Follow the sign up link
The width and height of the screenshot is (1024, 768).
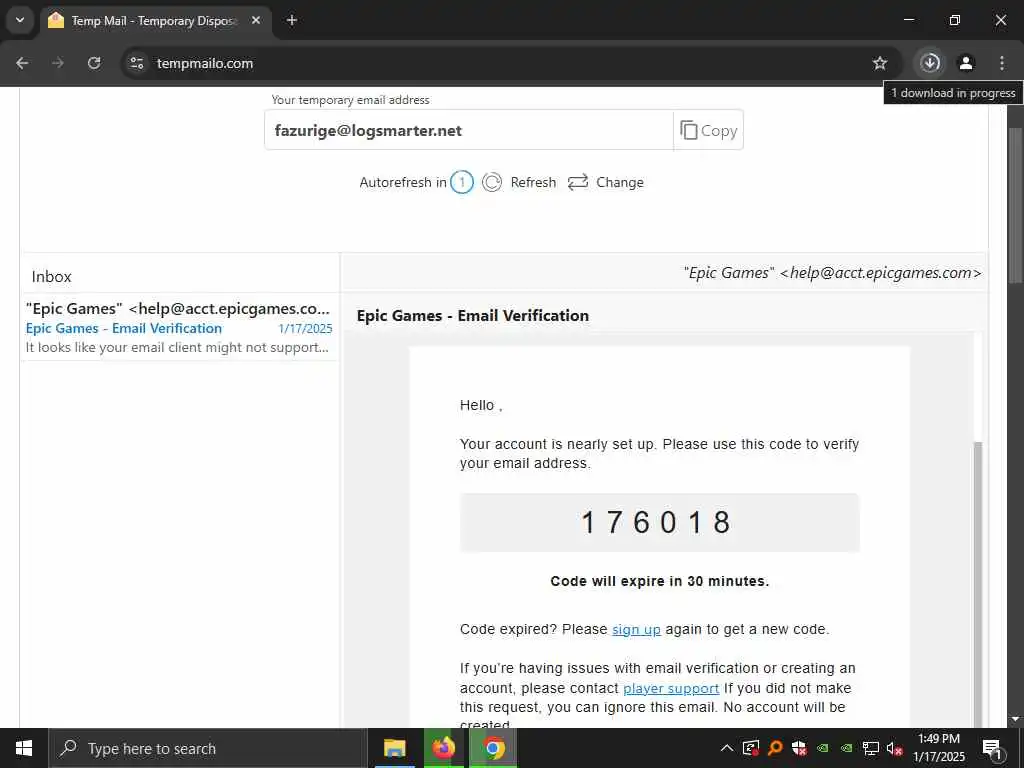[x=636, y=630]
